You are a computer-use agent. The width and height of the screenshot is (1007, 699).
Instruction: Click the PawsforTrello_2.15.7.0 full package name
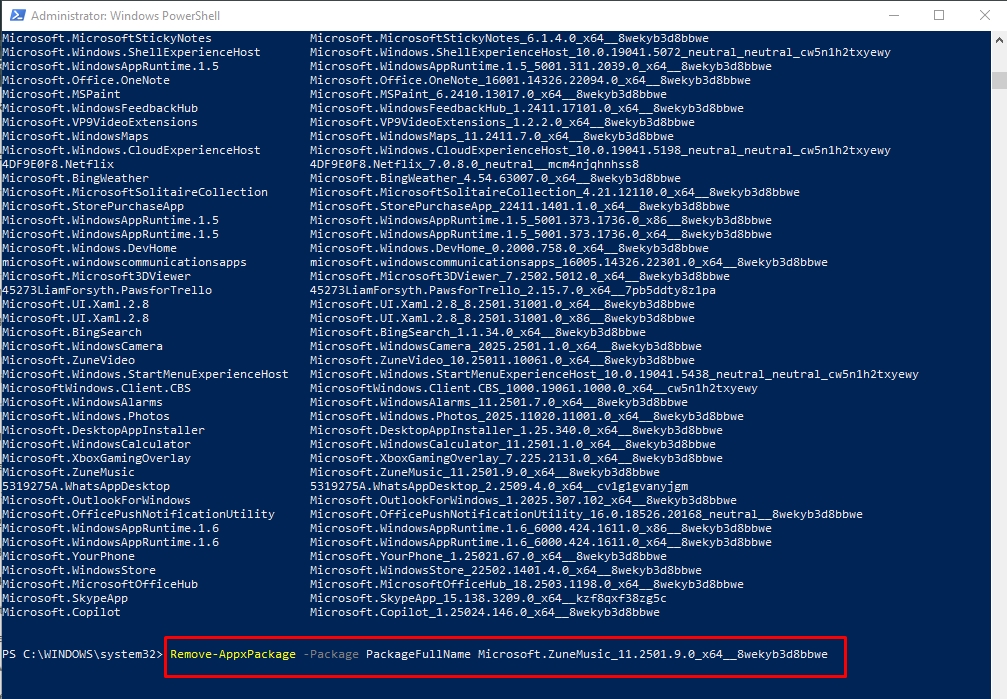pos(512,290)
